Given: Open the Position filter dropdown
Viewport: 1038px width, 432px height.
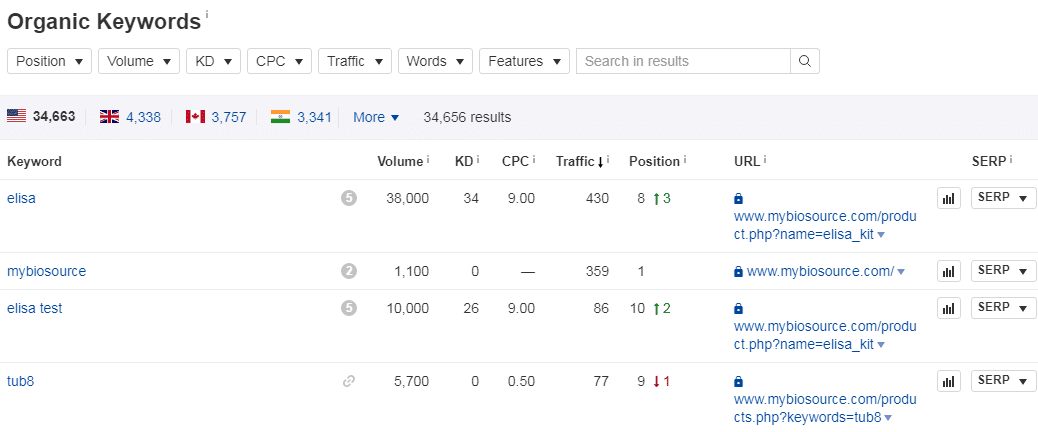Looking at the screenshot, I should point(49,61).
